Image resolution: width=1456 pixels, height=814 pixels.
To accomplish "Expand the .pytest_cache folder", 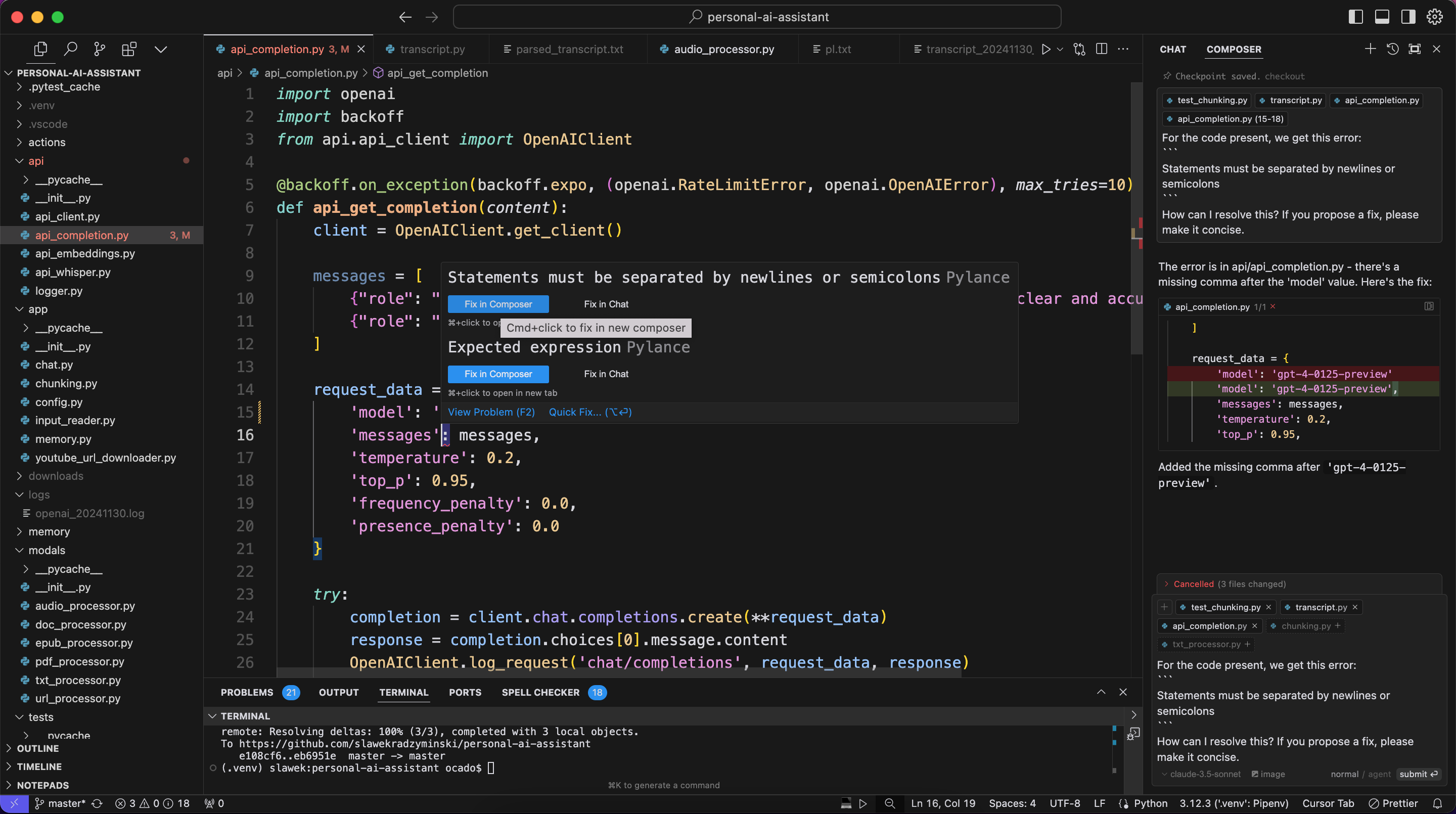I will [102, 86].
